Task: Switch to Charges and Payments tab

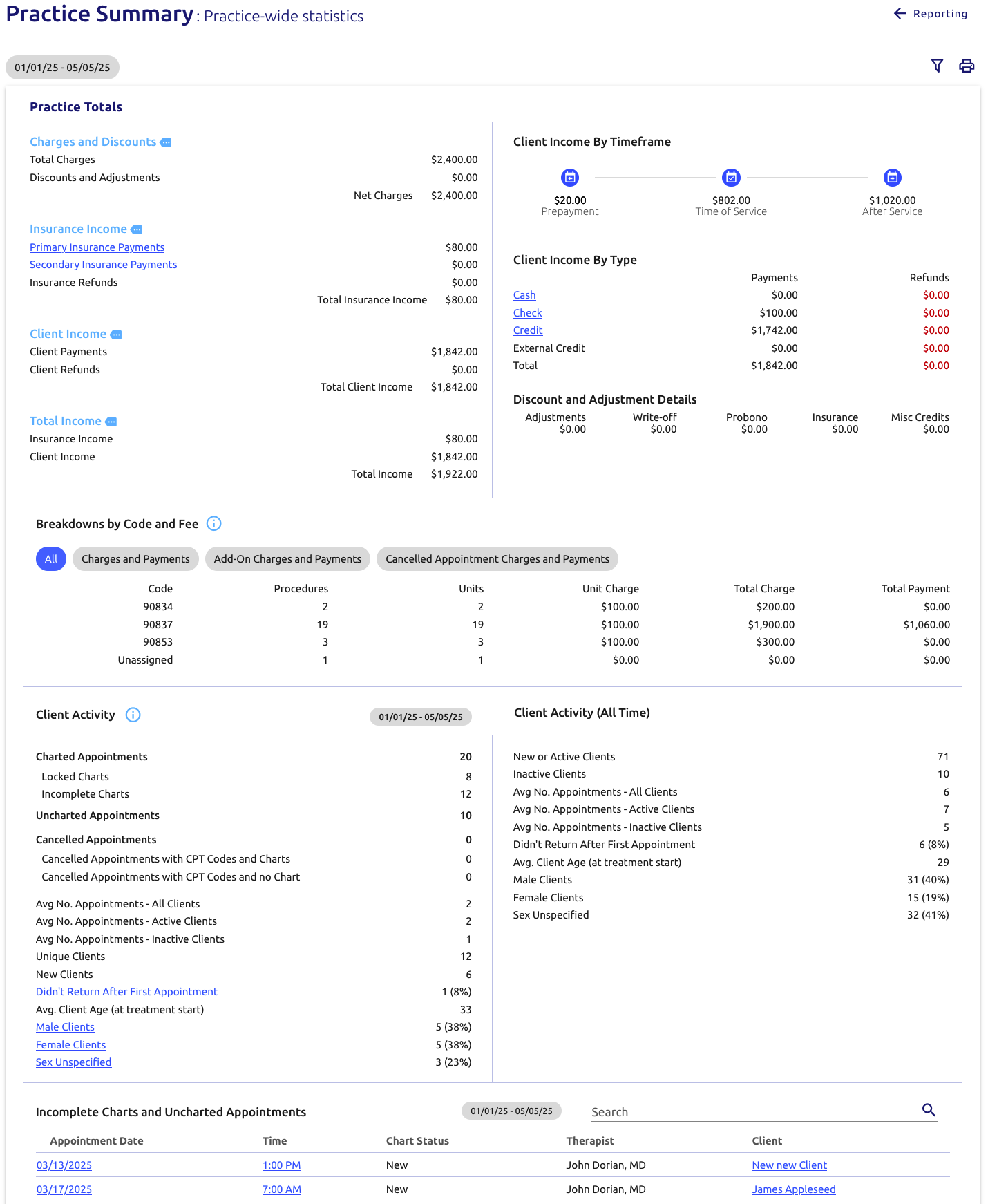Action: pos(135,559)
